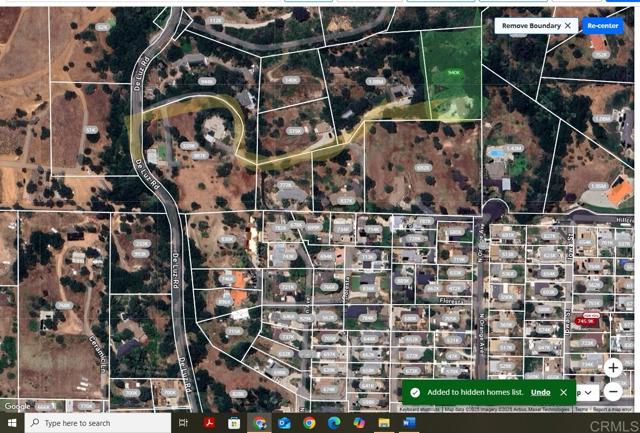The height and width of the screenshot is (433, 640).
Task: Open Microsoft Word from the taskbar
Action: tap(408, 423)
